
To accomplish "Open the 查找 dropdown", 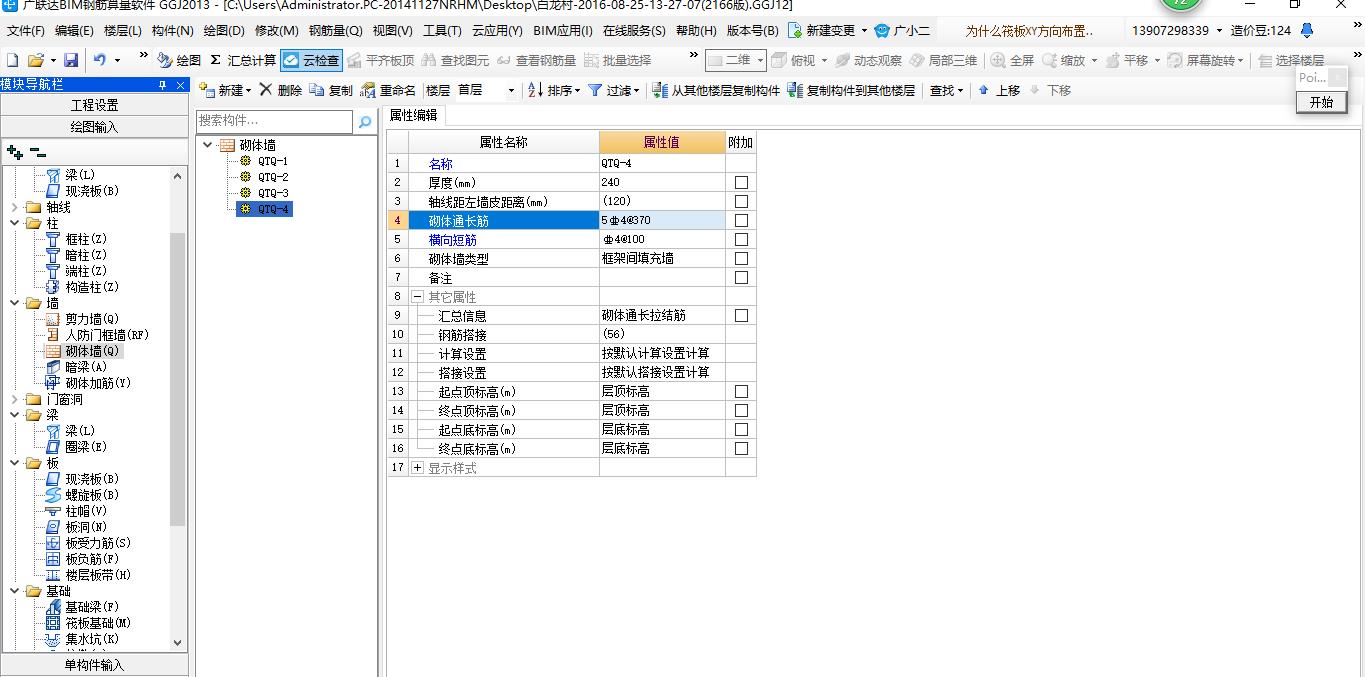I will (x=946, y=90).
